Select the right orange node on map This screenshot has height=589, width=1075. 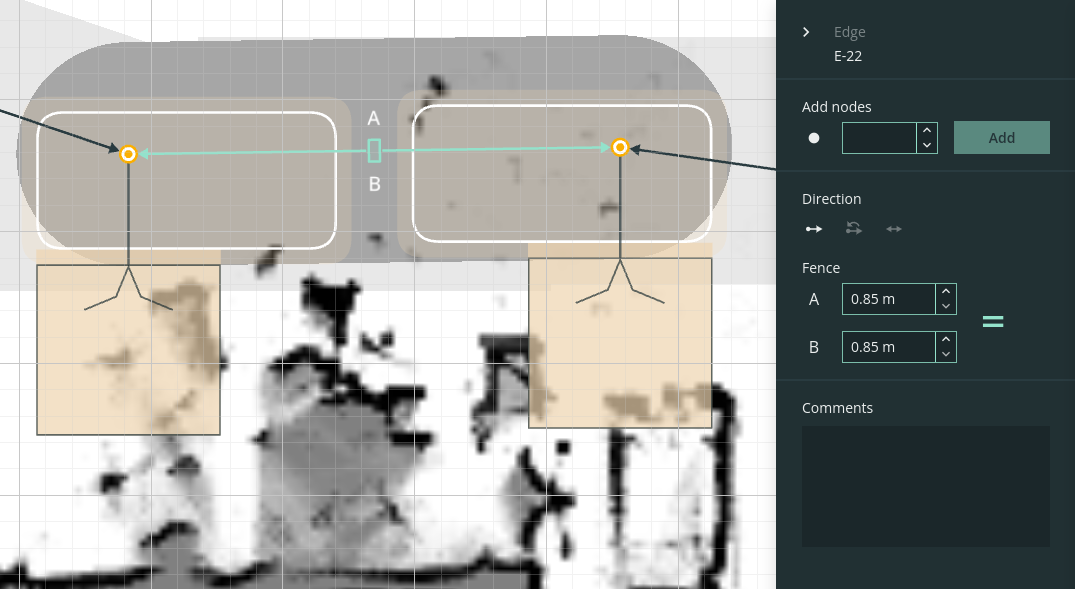click(620, 147)
